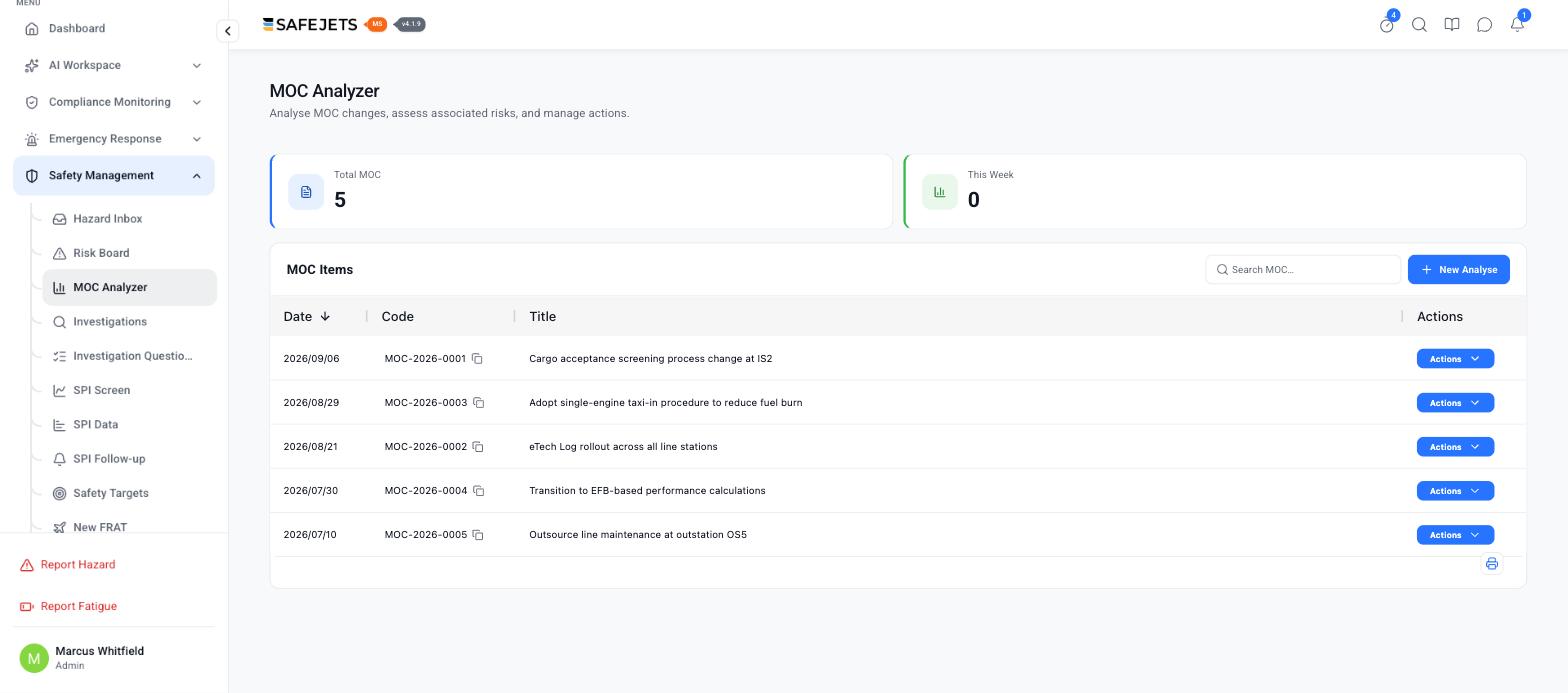Expand Emergency Response menu

114,139
